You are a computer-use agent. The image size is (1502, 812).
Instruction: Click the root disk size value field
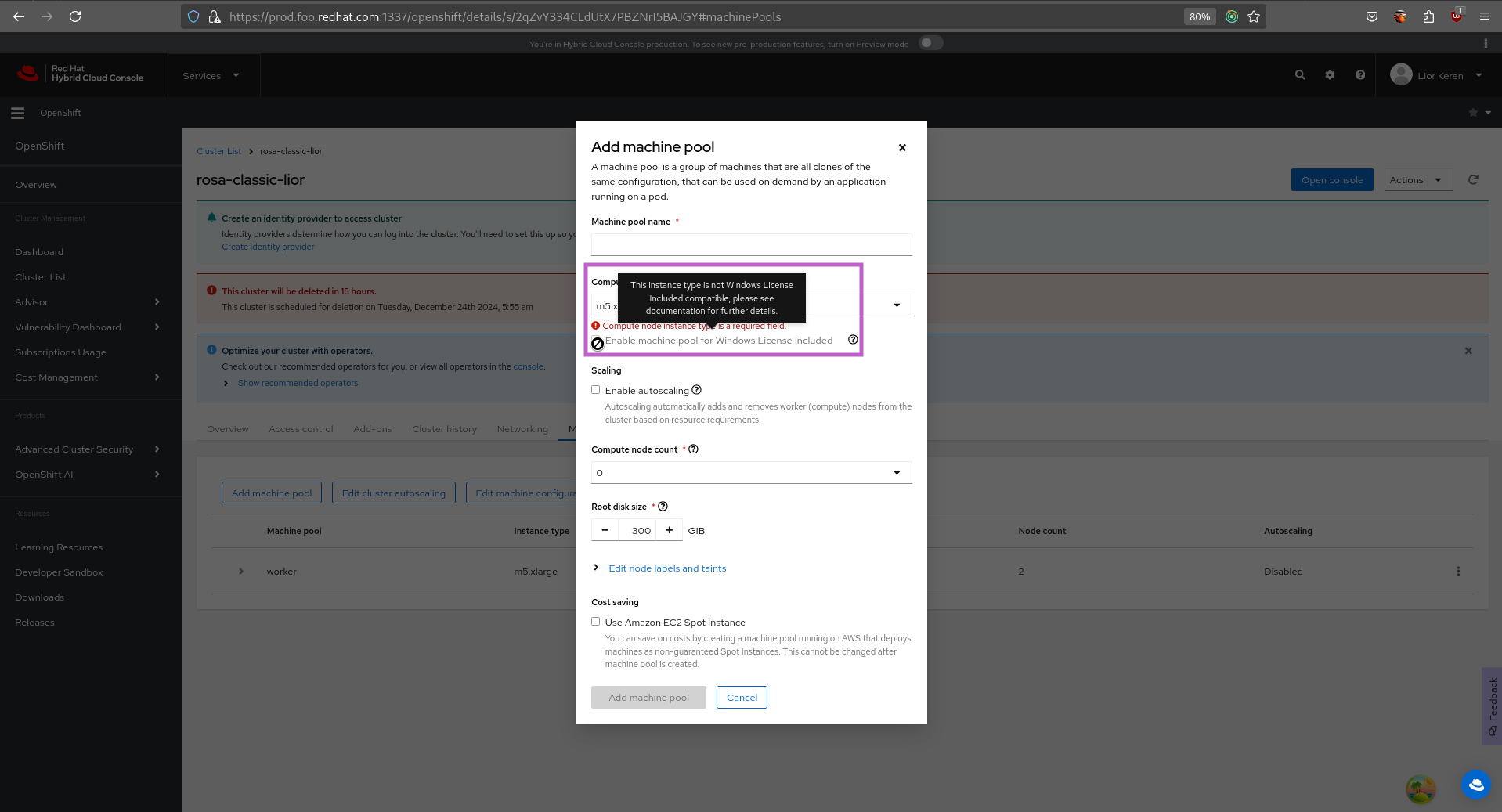(637, 530)
